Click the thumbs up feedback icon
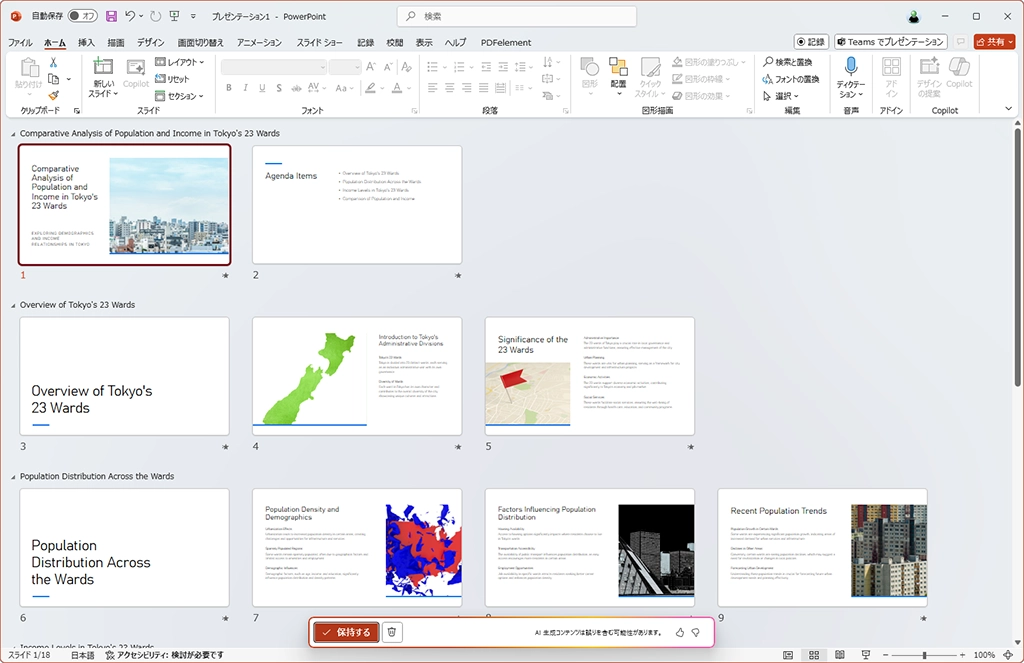Viewport: 1024px width, 663px height. 680,632
